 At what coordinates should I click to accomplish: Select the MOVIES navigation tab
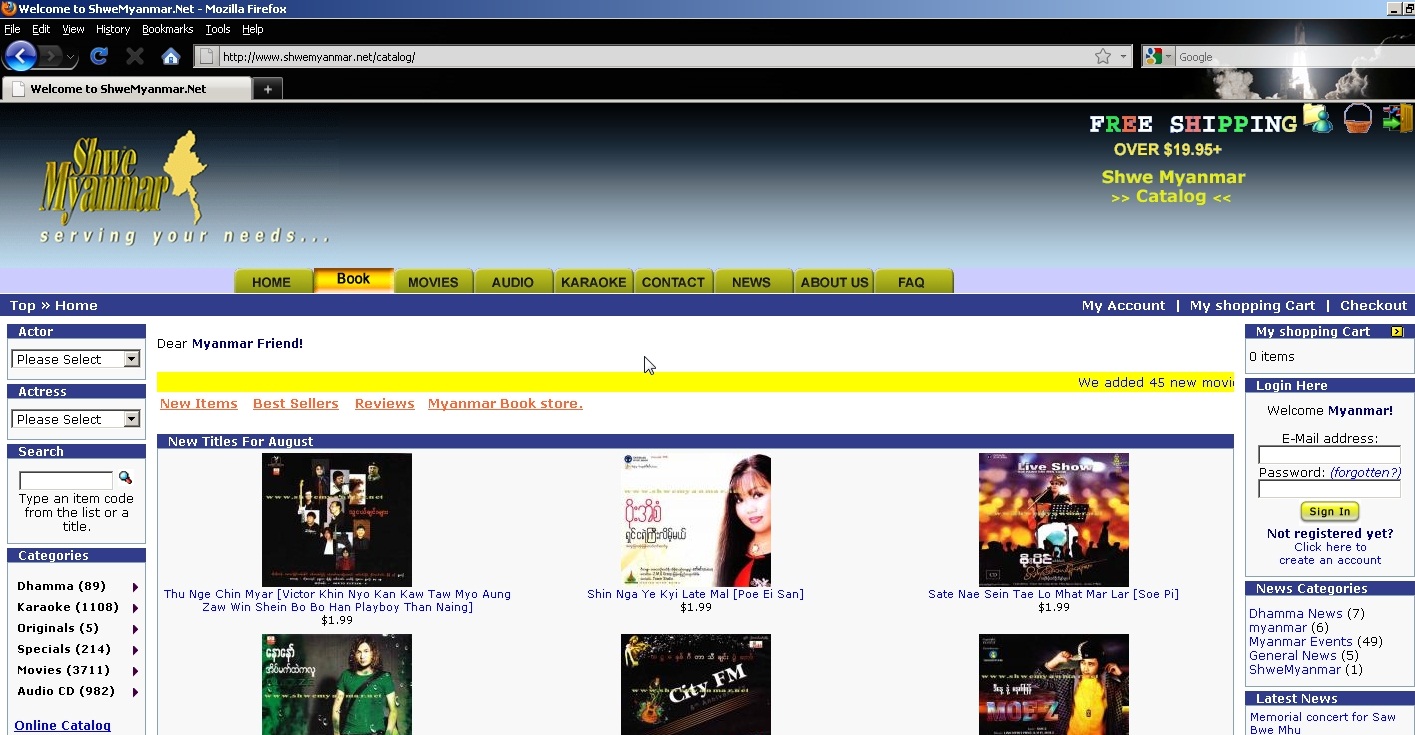[433, 282]
